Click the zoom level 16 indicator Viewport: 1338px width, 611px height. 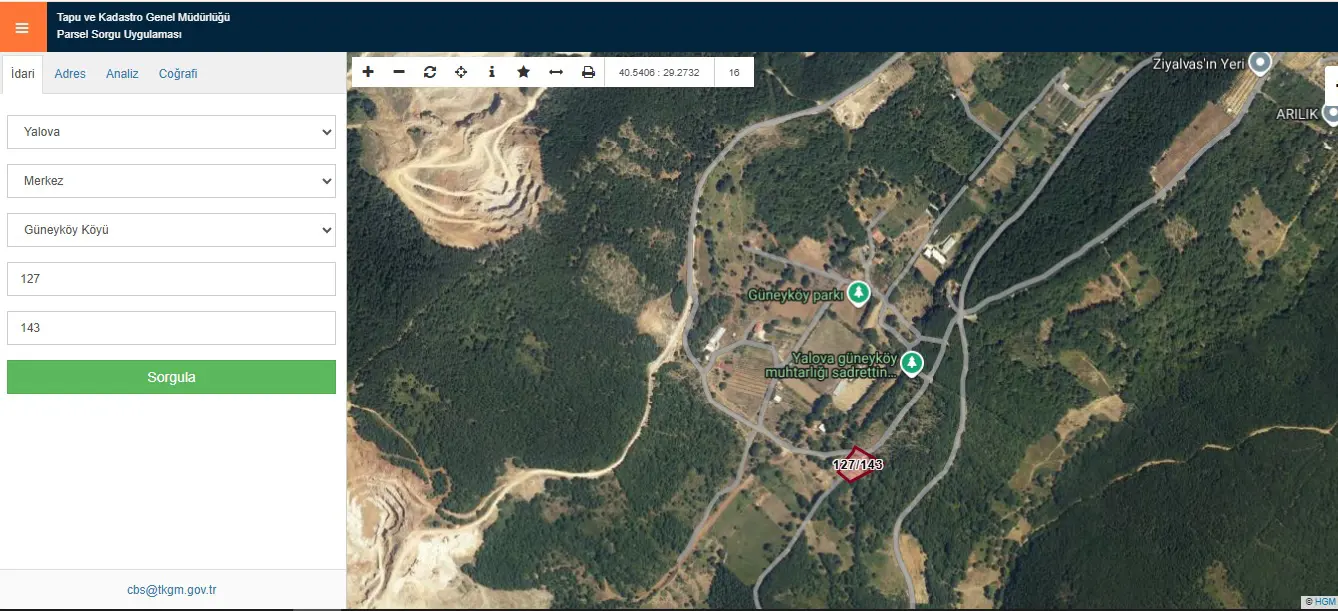coord(734,72)
